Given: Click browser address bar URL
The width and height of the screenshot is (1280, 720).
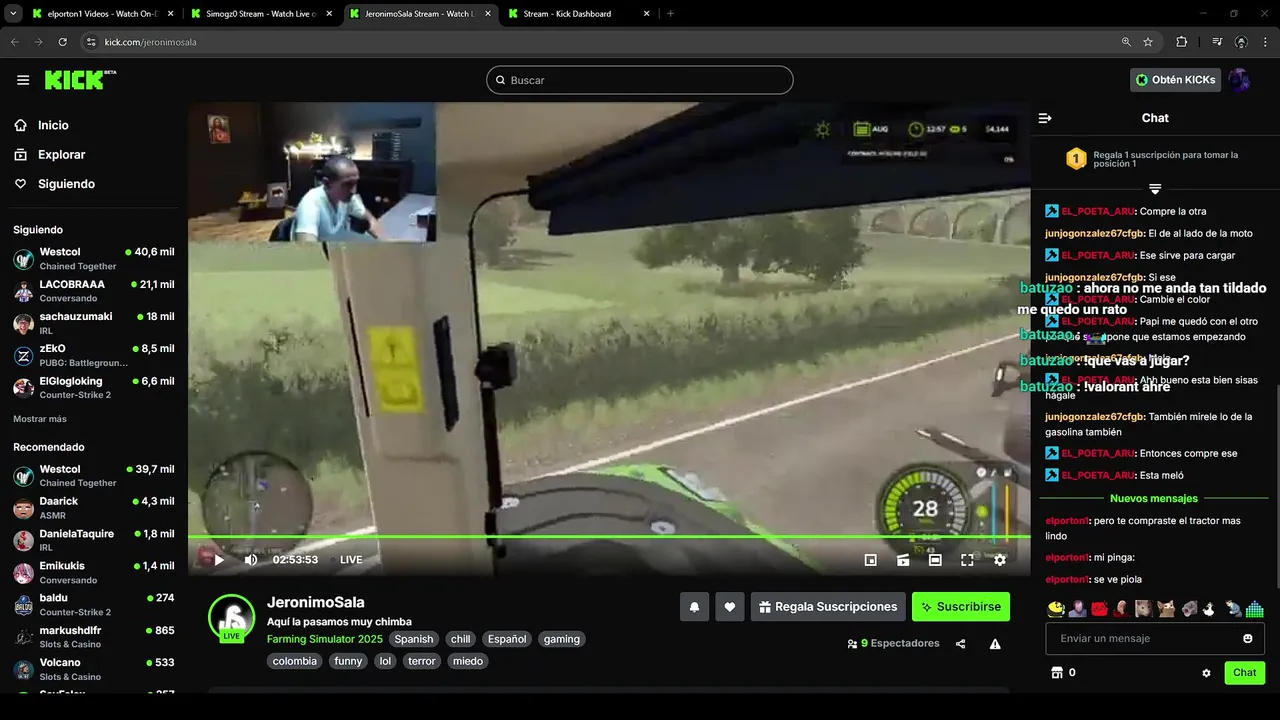Looking at the screenshot, I should click(x=150, y=42).
